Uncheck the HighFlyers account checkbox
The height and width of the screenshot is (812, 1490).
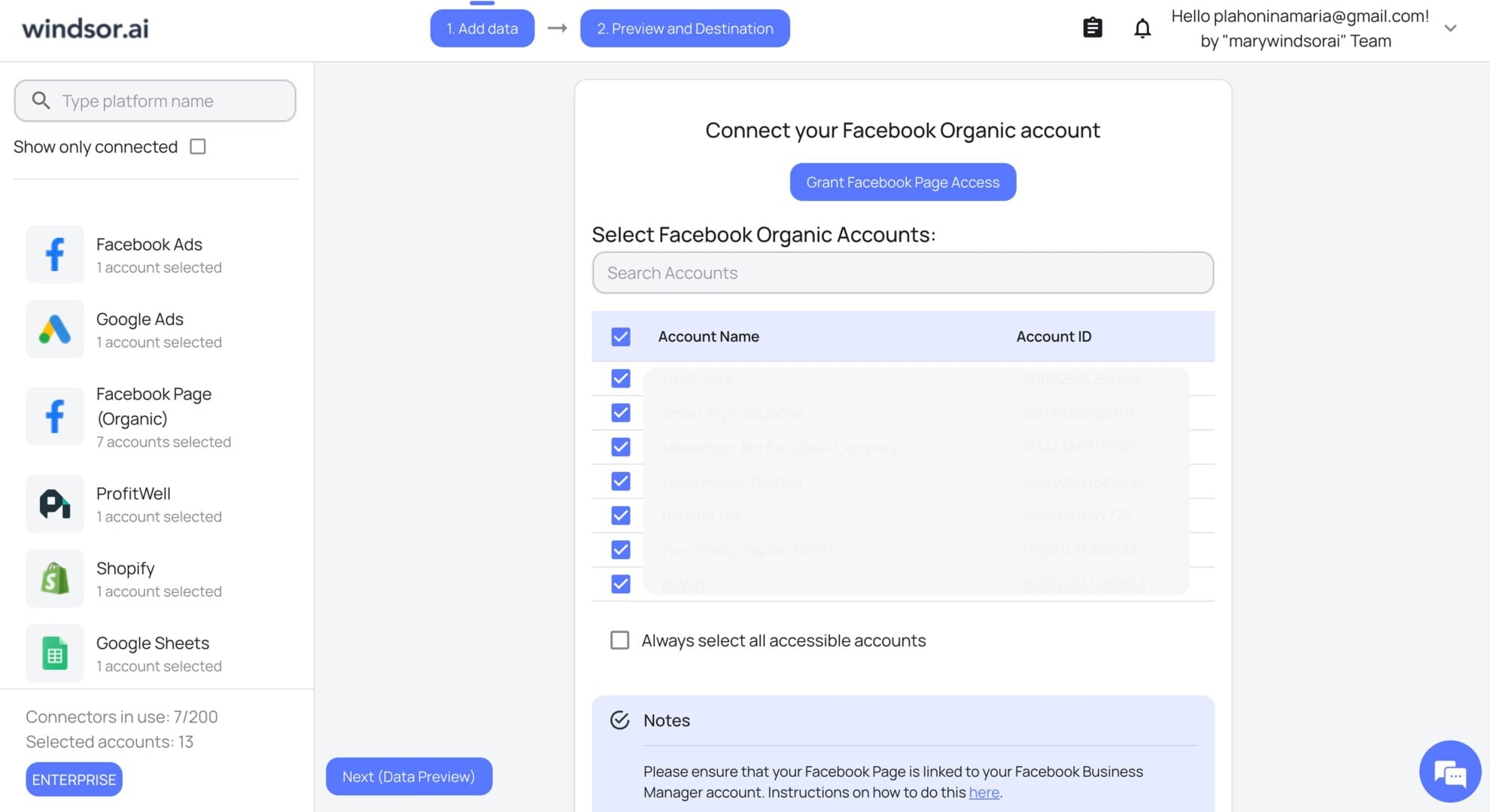(x=621, y=379)
